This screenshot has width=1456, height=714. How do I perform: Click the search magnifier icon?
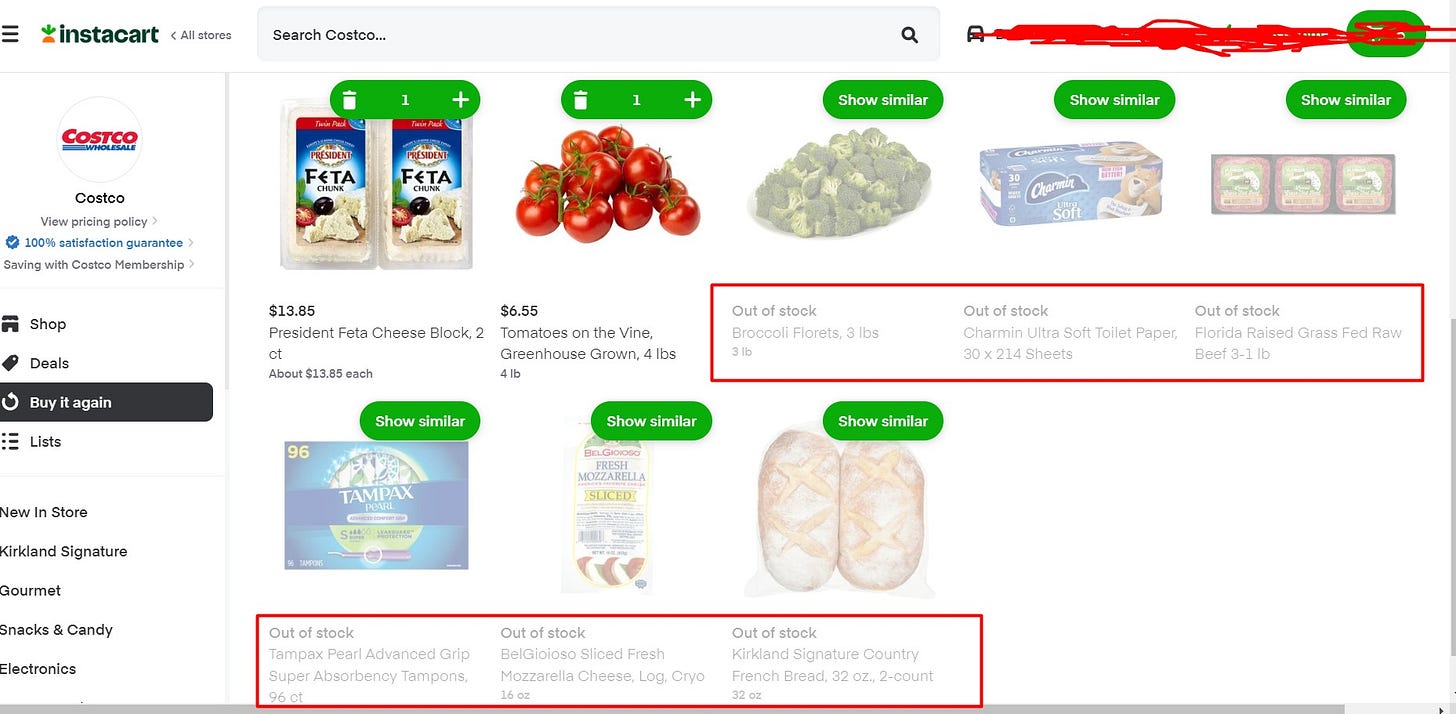pyautogui.click(x=909, y=35)
